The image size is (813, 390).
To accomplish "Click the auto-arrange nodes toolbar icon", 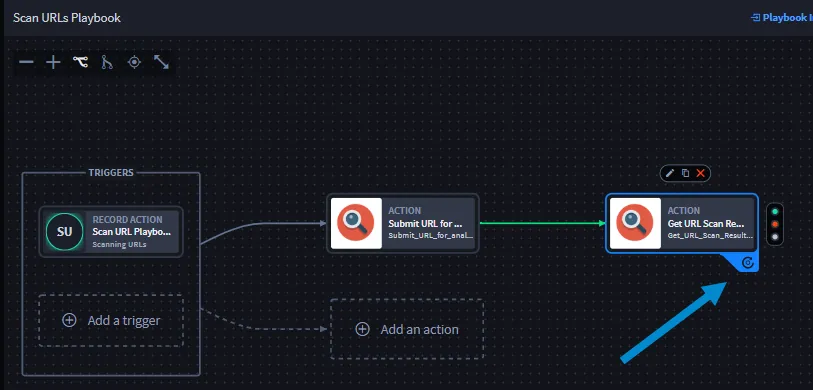I will pos(80,62).
